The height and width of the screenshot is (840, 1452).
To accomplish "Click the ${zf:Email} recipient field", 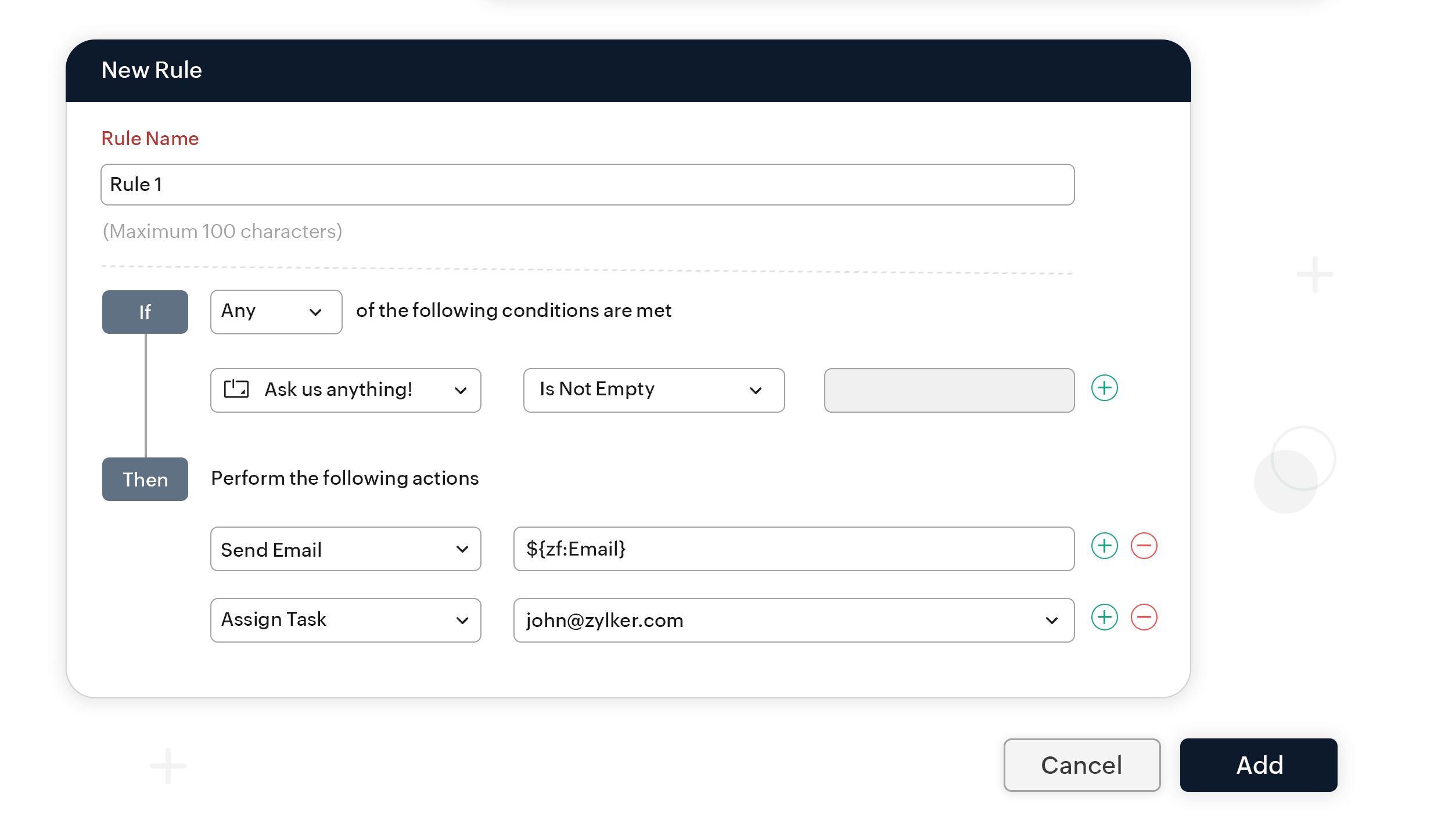I will click(x=793, y=549).
